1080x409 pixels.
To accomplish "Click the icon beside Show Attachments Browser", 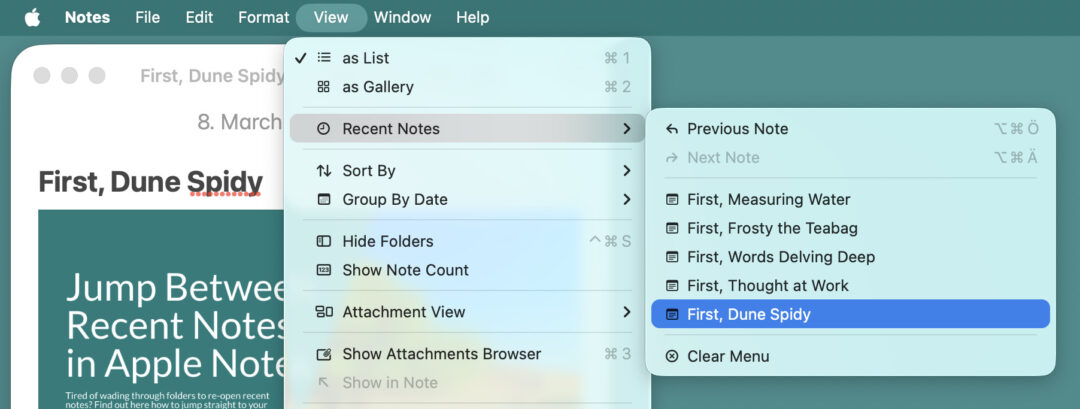I will click(323, 354).
